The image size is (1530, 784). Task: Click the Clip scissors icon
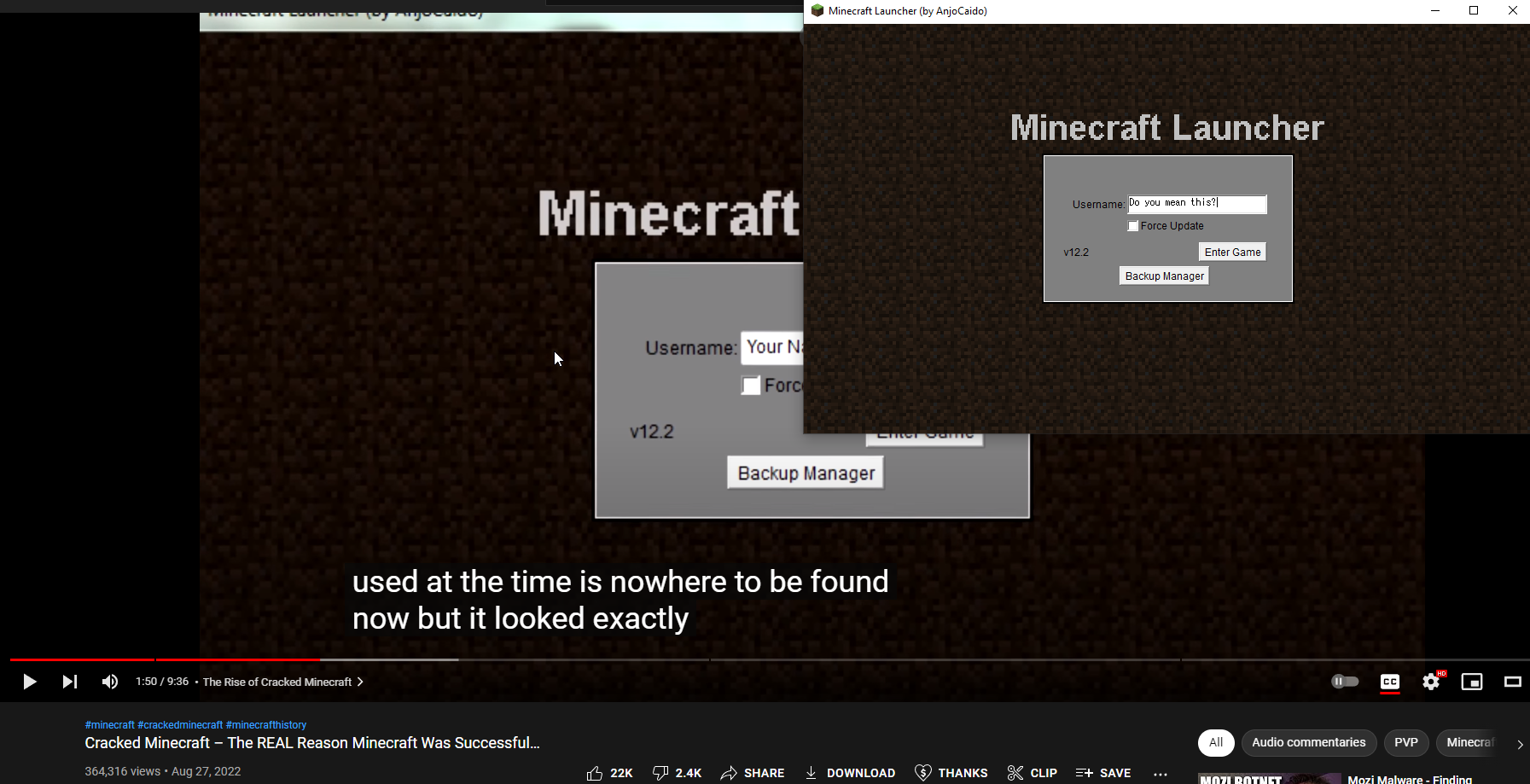click(1015, 773)
